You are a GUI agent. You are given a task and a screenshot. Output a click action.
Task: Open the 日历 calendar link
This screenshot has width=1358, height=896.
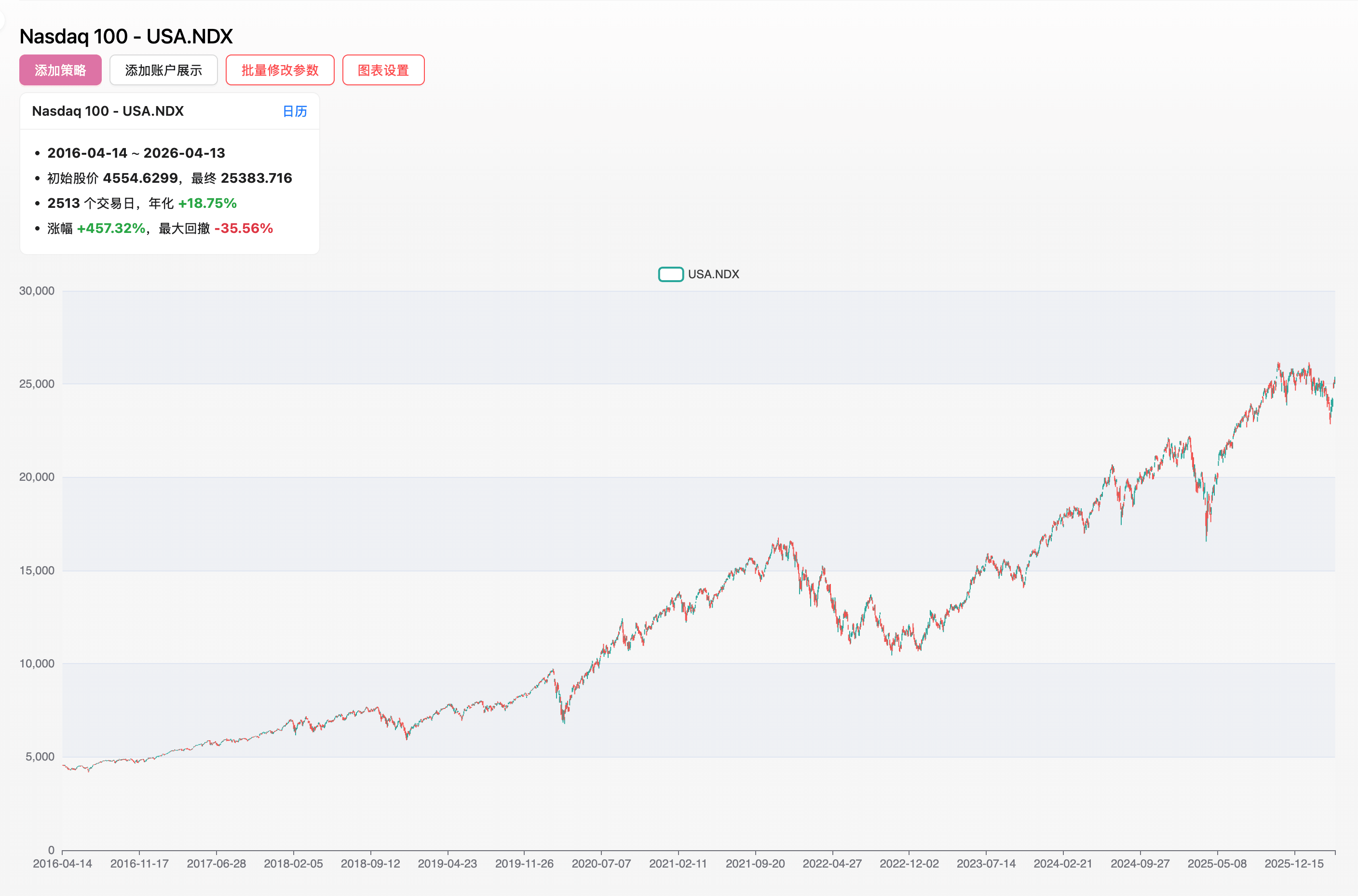[x=295, y=111]
